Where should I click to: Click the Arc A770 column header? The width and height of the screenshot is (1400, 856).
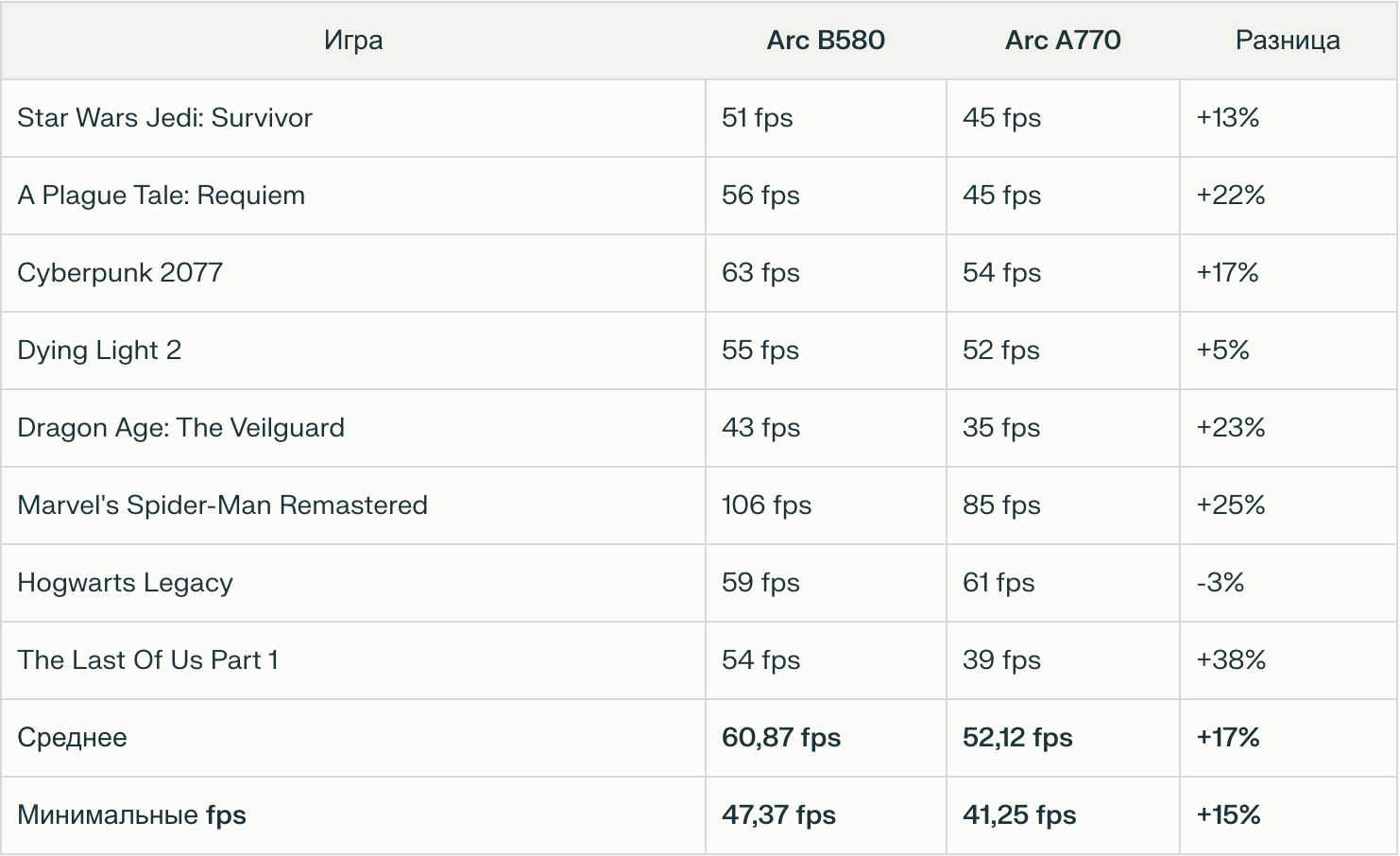pyautogui.click(x=1063, y=41)
